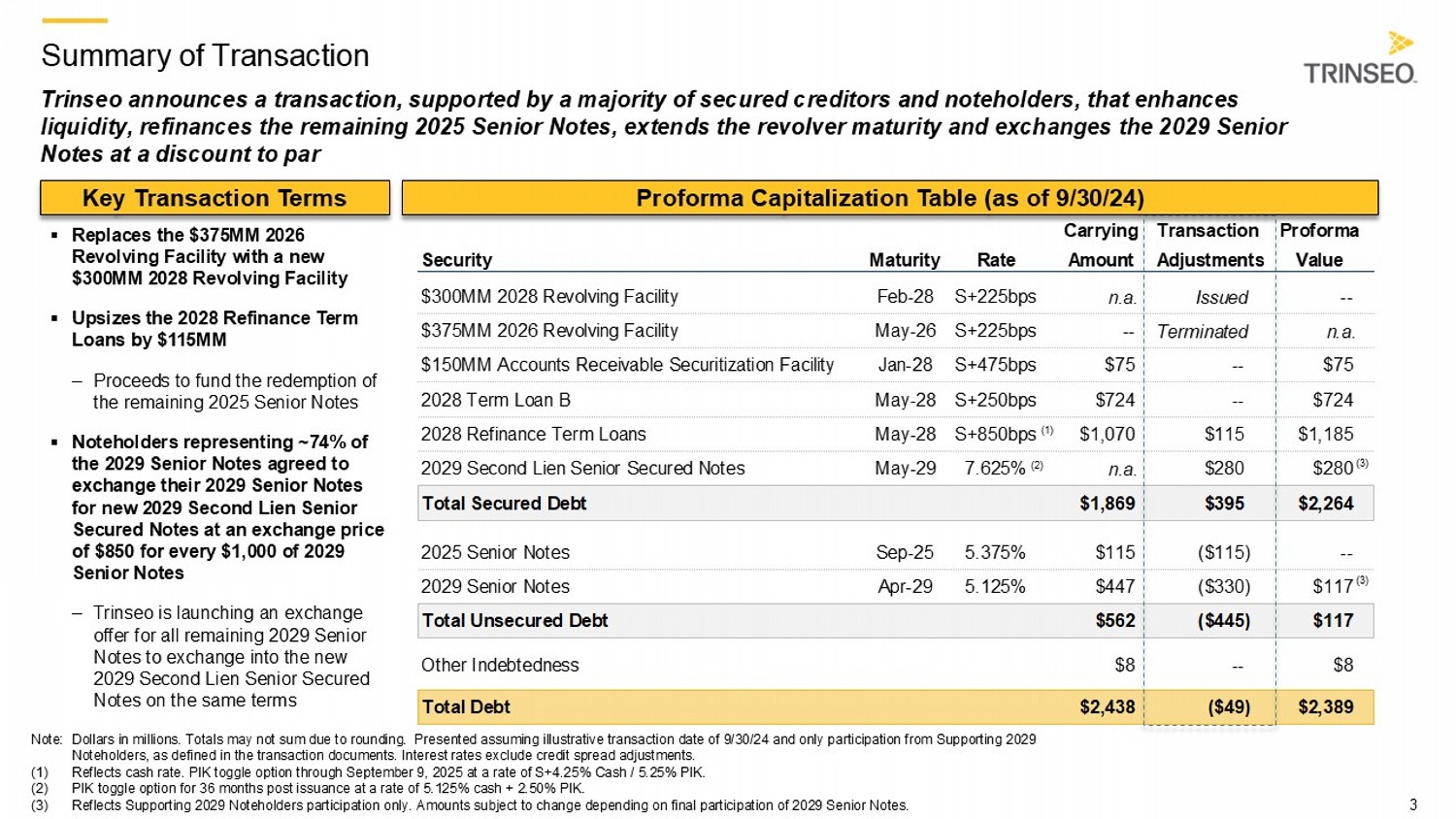Select the Transaction Adjustments column header
Screen dimensions: 1456x819
1209,246
